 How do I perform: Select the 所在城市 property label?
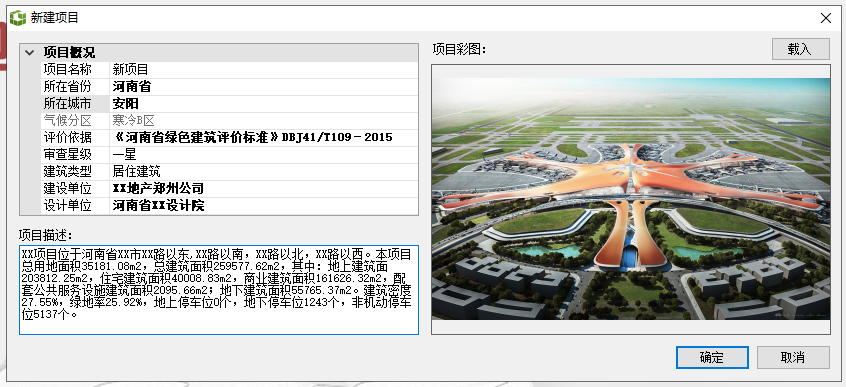(67, 103)
